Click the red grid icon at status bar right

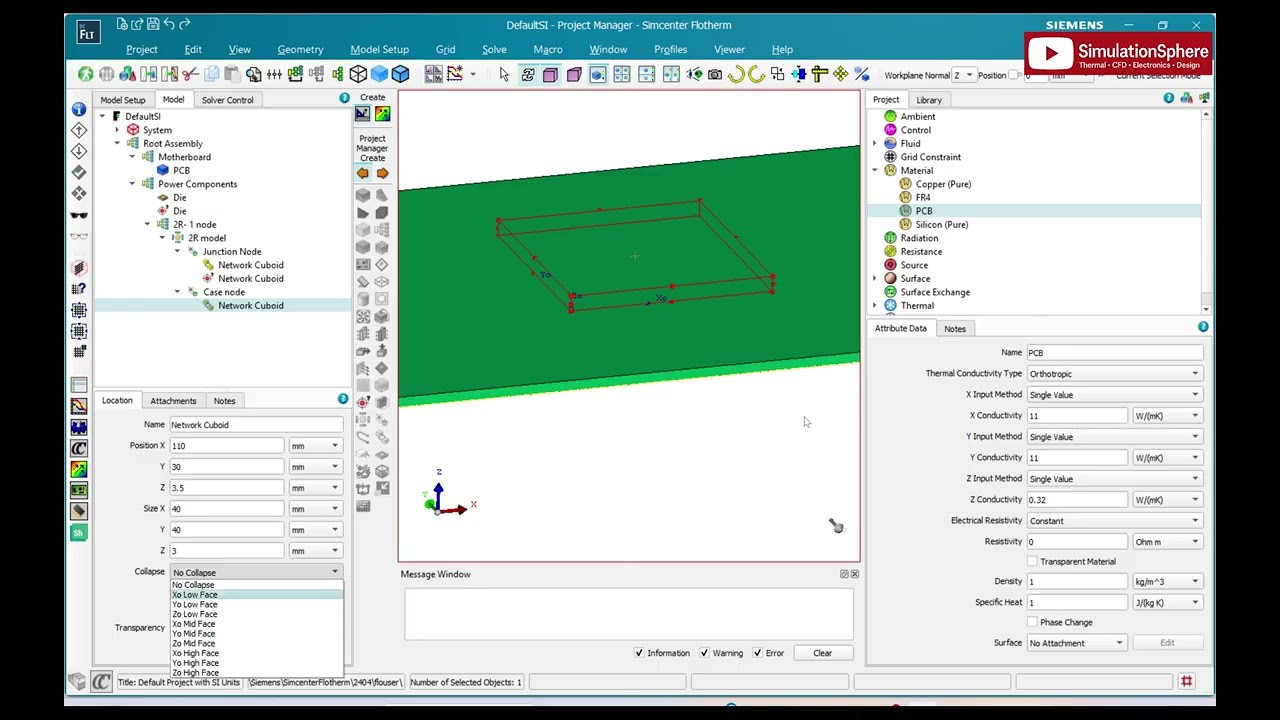(x=1186, y=682)
